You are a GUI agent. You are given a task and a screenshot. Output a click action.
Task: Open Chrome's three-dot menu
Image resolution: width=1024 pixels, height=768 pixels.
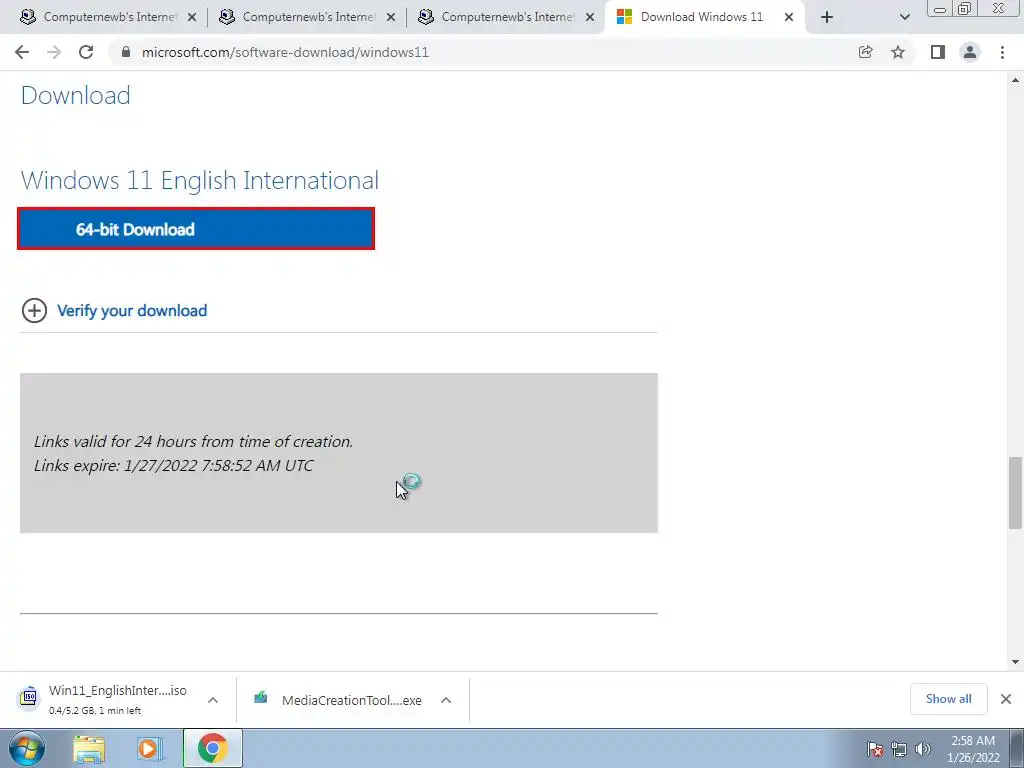click(1002, 52)
